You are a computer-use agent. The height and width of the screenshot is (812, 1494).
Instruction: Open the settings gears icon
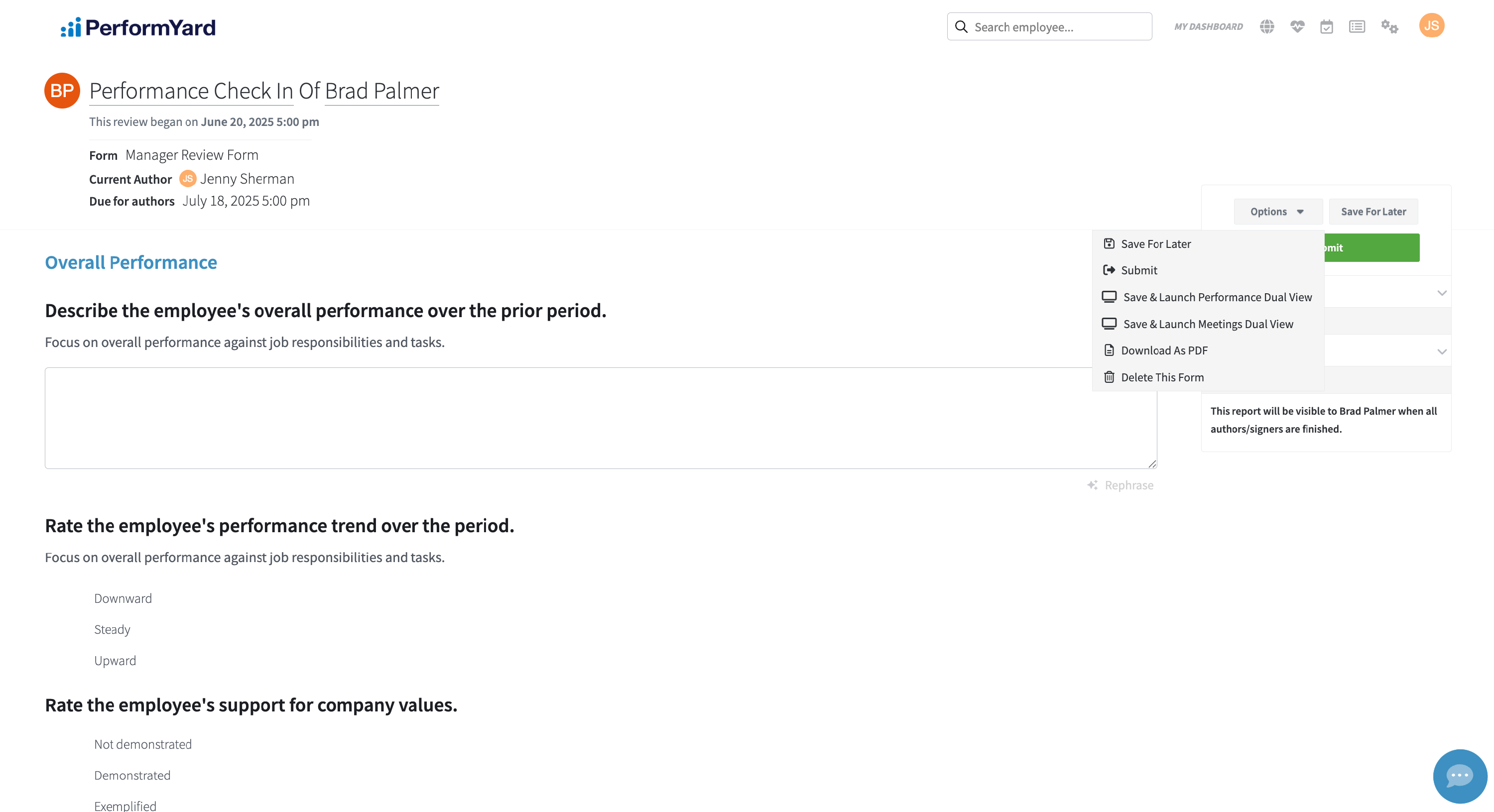point(1389,27)
